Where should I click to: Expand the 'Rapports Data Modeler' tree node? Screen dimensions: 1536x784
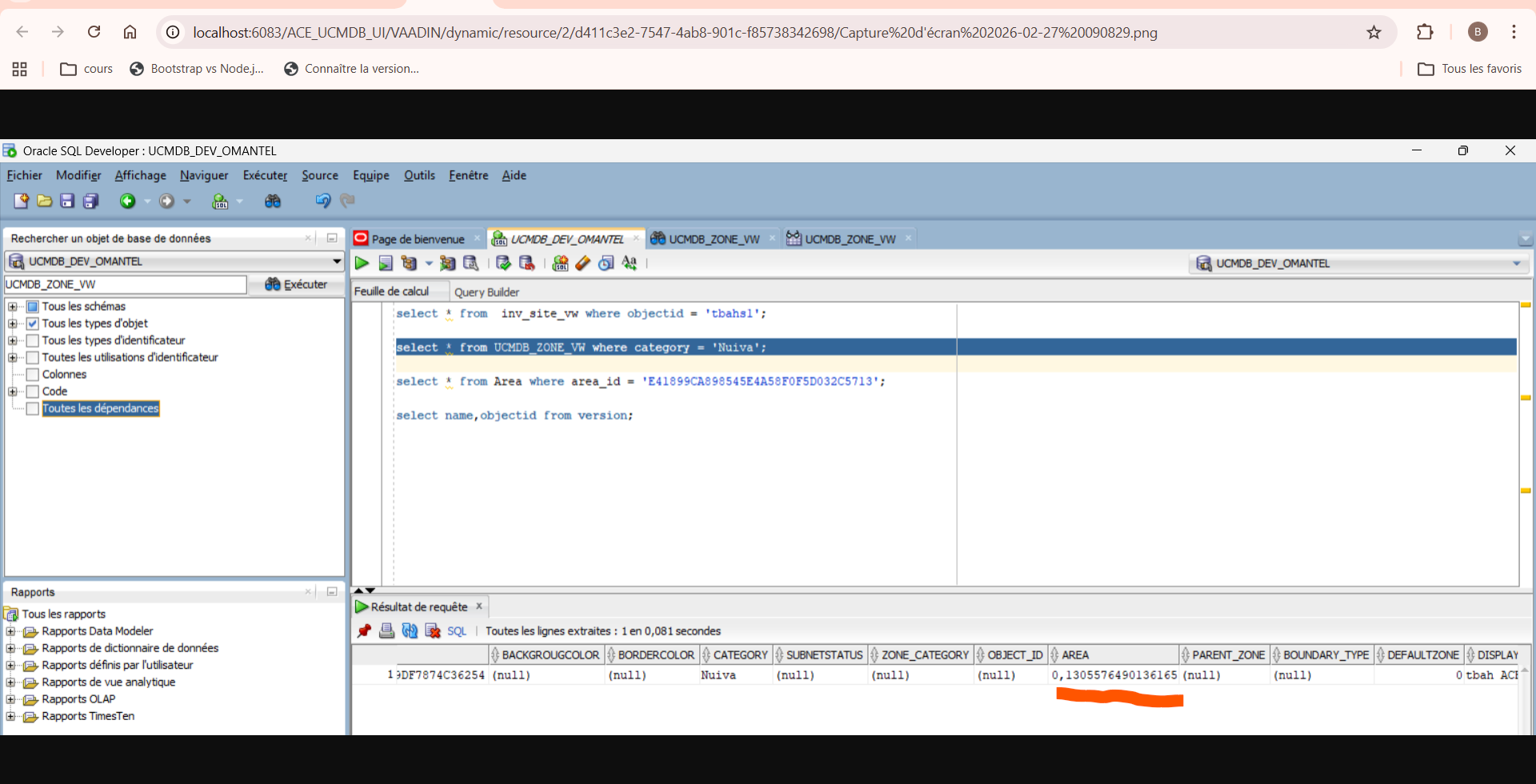pyautogui.click(x=11, y=632)
